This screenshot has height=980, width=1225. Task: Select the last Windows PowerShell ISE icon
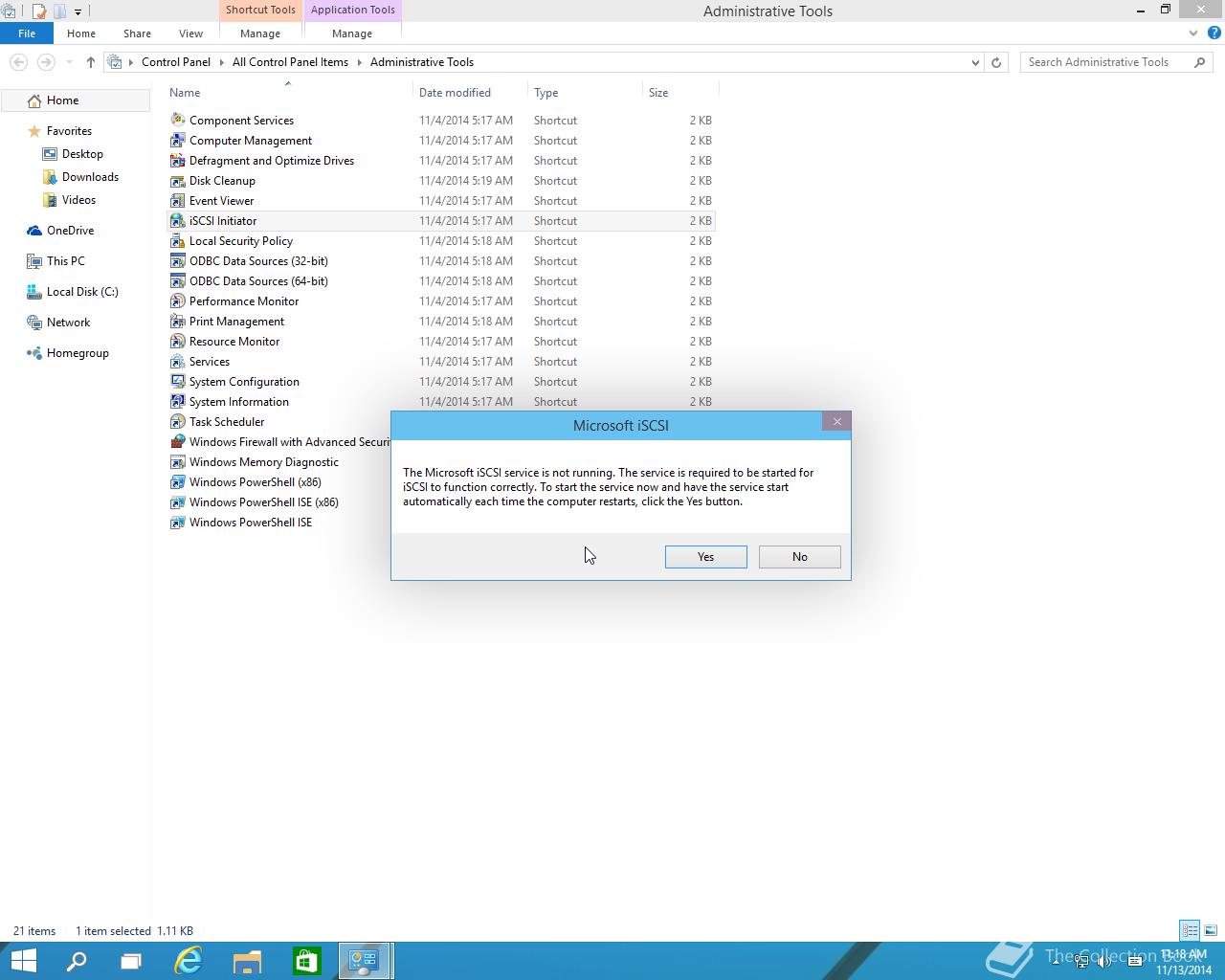(177, 522)
